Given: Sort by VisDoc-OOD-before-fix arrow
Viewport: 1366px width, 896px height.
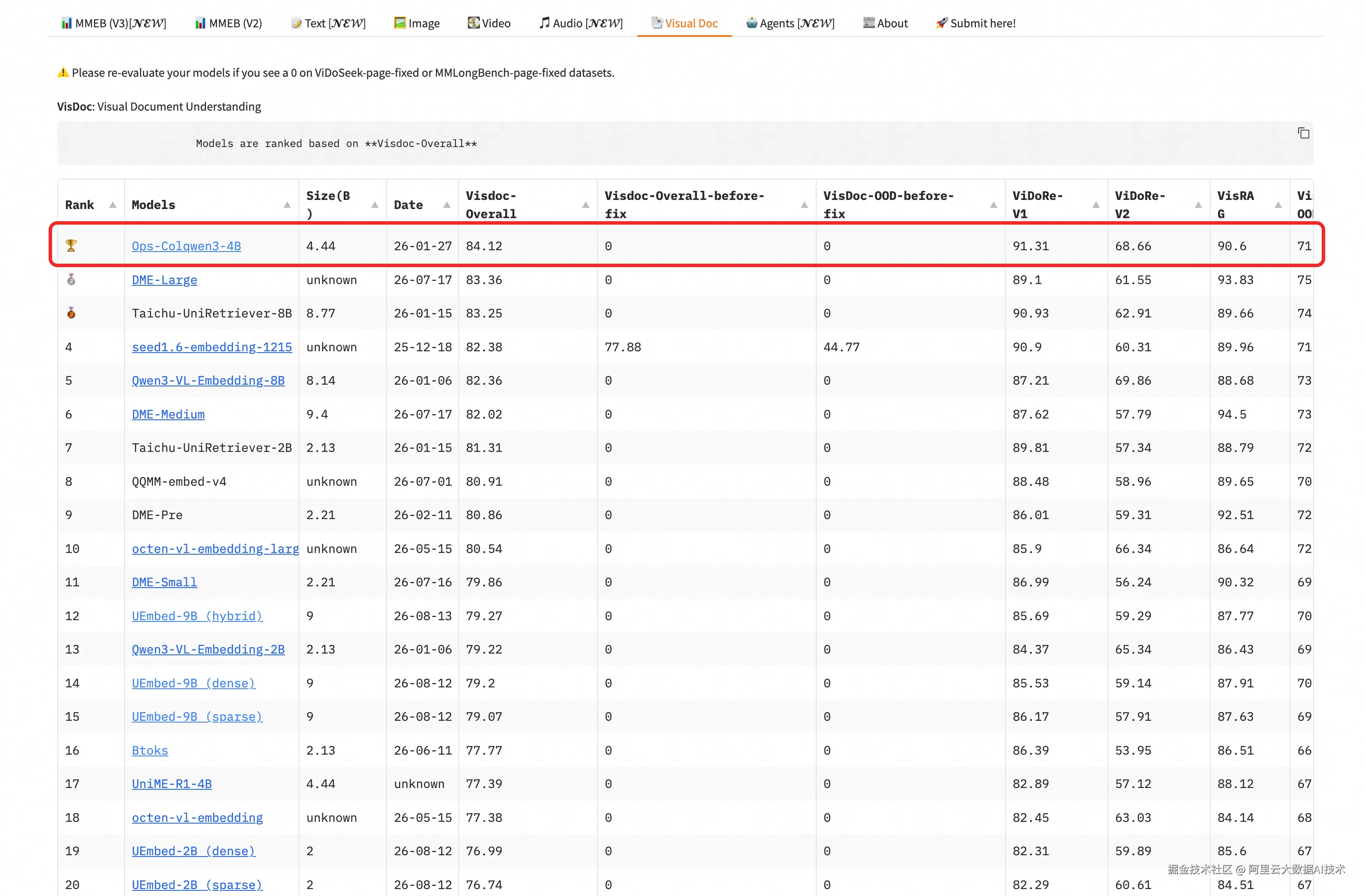Looking at the screenshot, I should [x=994, y=205].
